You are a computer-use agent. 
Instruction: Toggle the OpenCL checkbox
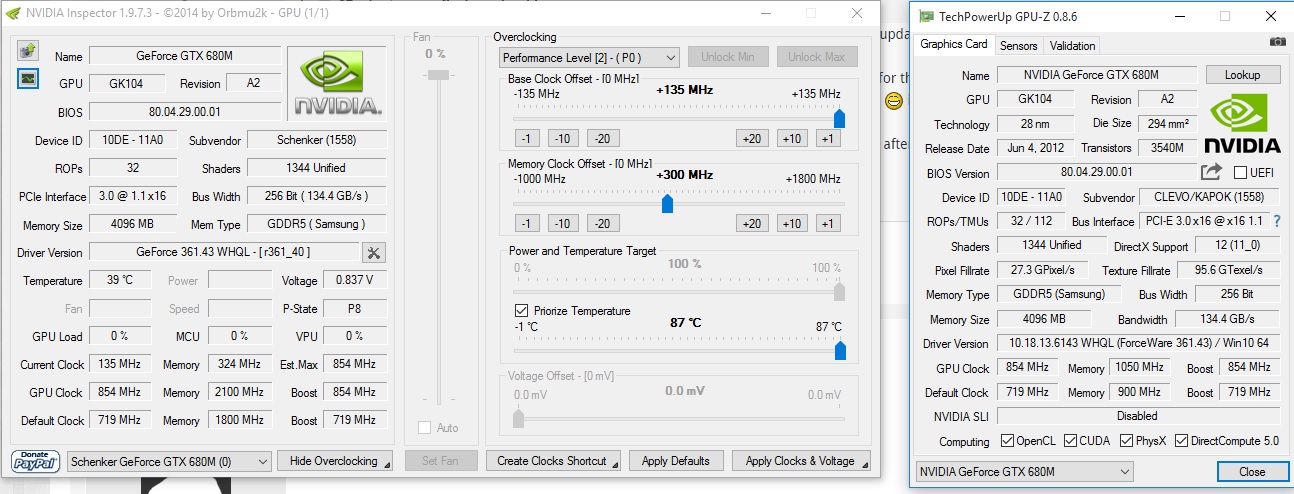[1008, 441]
